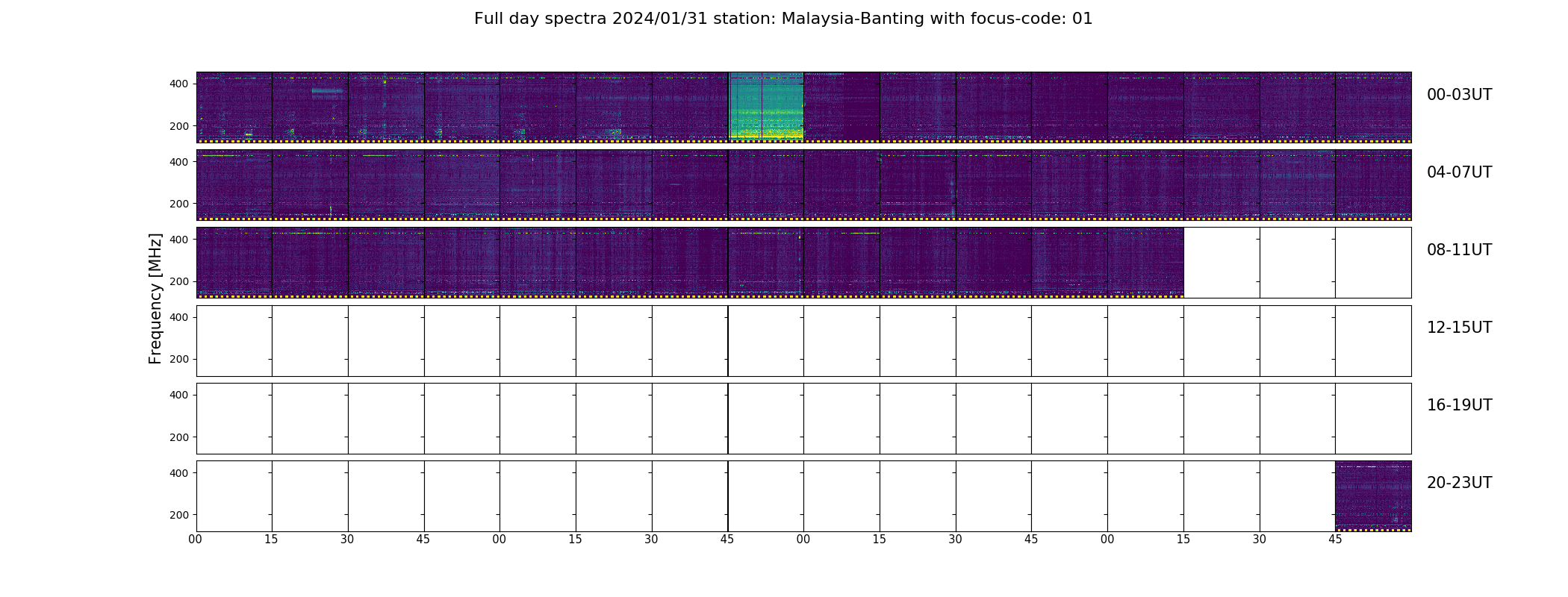1568x597 pixels.
Task: Click the lone spectrogram segment in 20-23UT row
Action: [1373, 496]
